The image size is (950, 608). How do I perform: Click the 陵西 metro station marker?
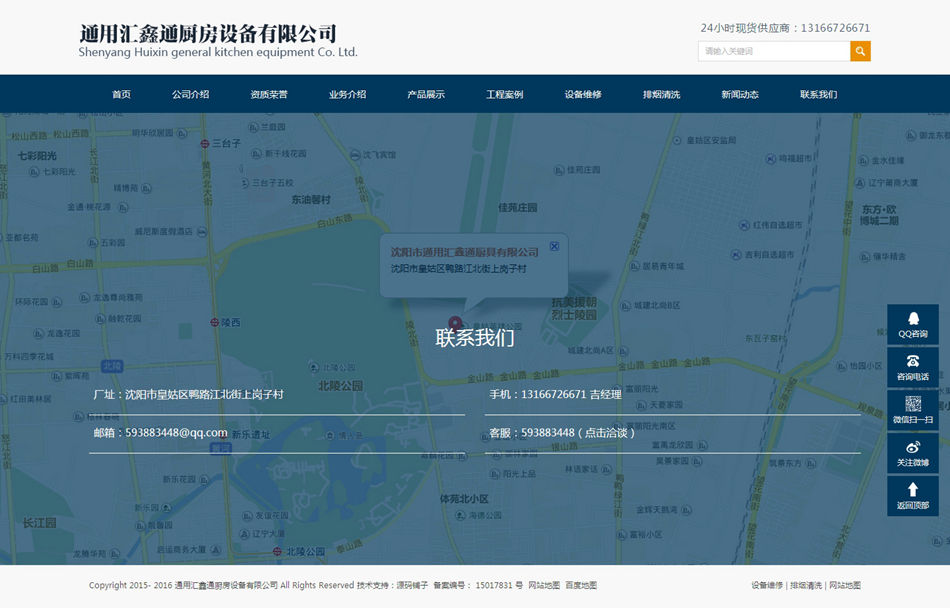pyautogui.click(x=214, y=322)
